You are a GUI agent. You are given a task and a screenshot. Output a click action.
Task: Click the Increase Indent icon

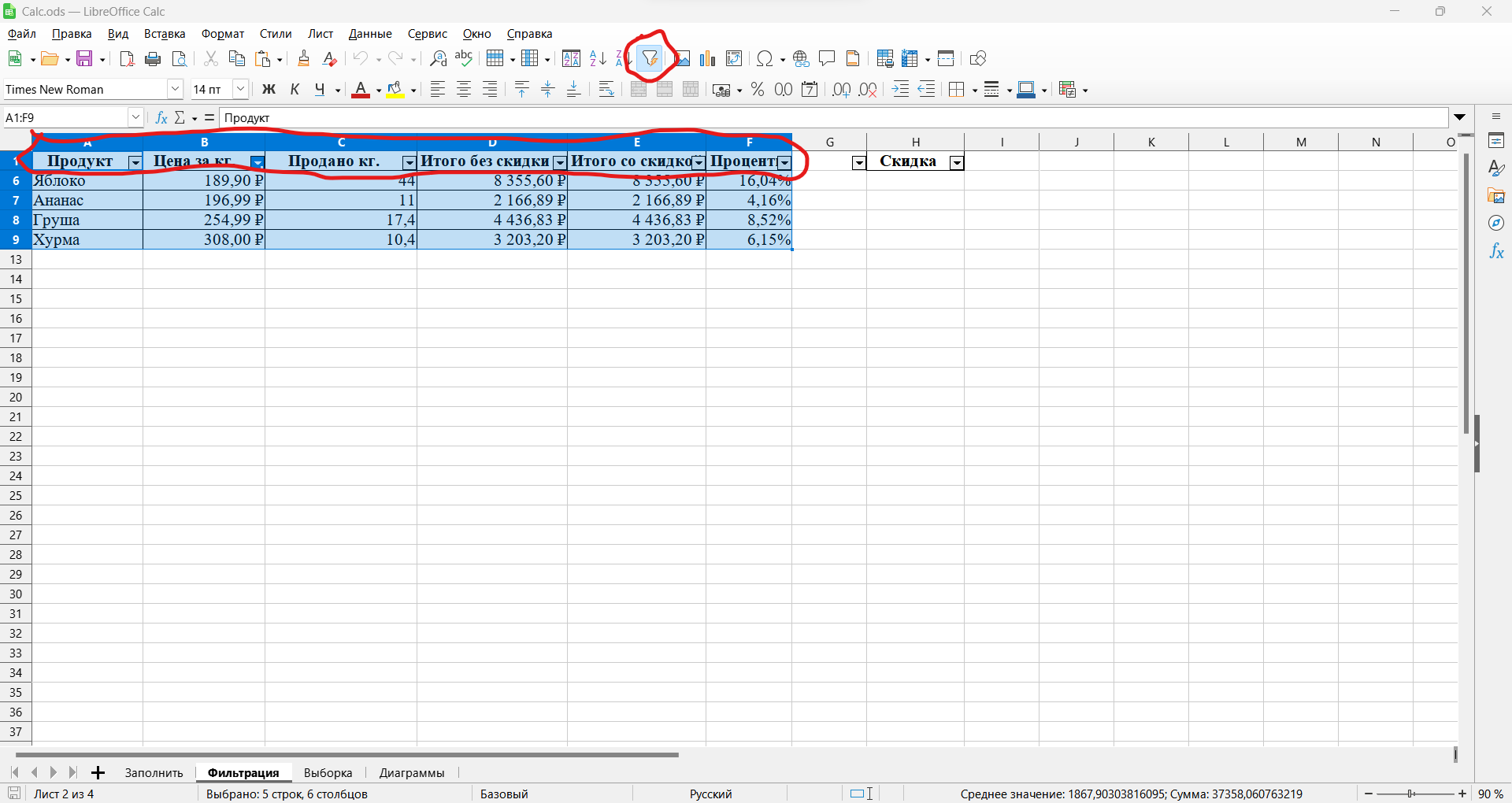[x=900, y=89]
